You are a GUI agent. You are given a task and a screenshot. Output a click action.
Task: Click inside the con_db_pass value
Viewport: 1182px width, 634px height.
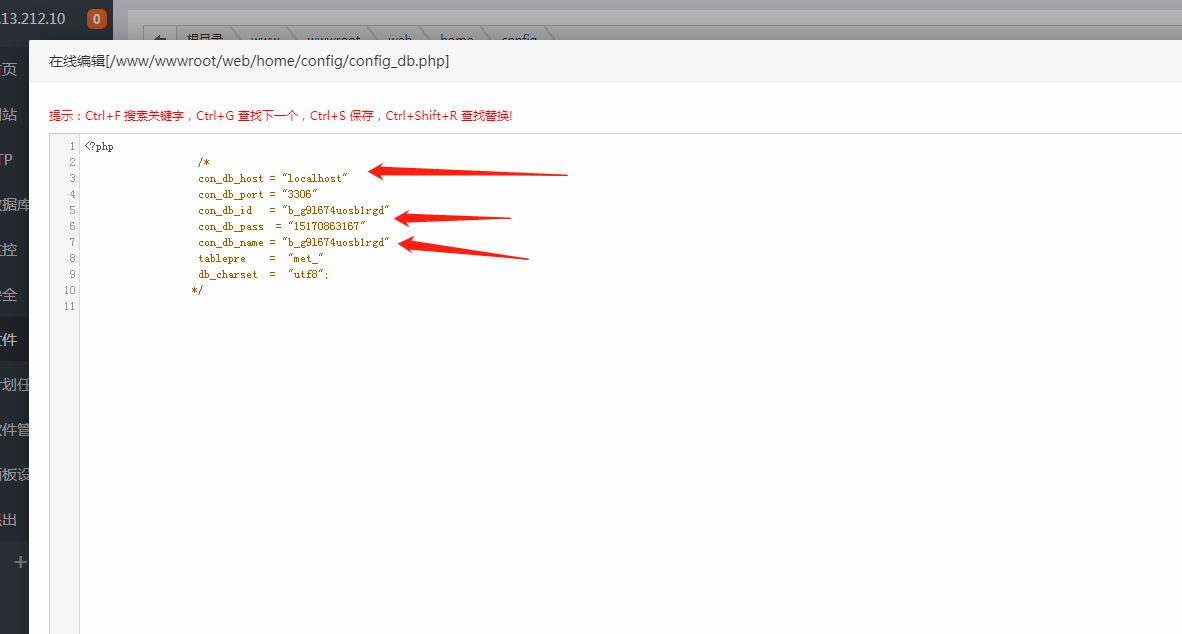(x=326, y=226)
